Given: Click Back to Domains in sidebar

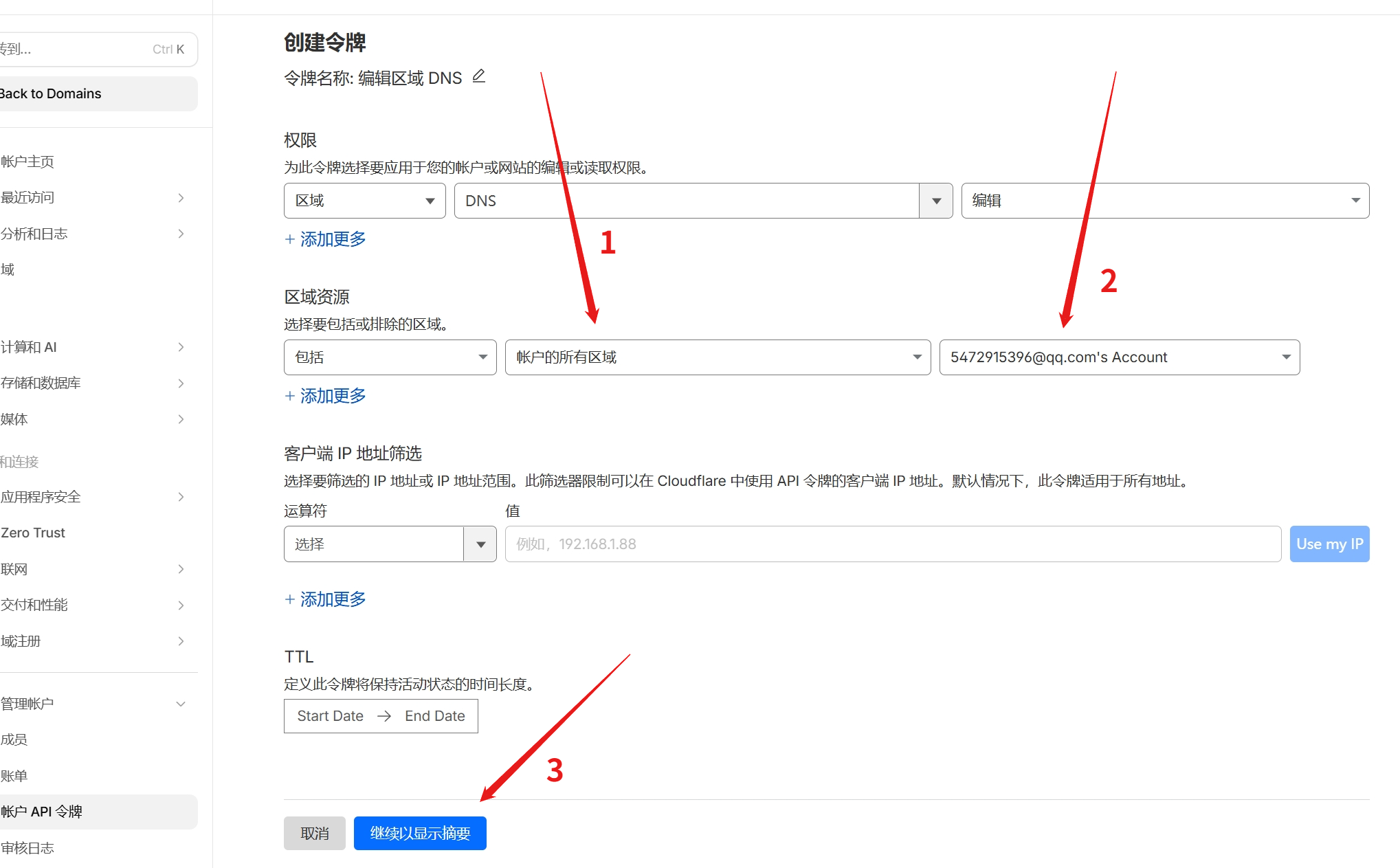Looking at the screenshot, I should (x=52, y=93).
